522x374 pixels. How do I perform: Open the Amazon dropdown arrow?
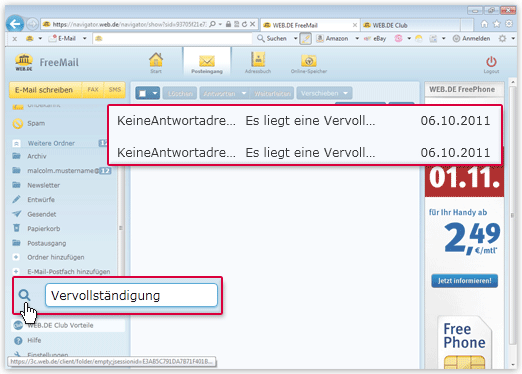click(x=357, y=39)
